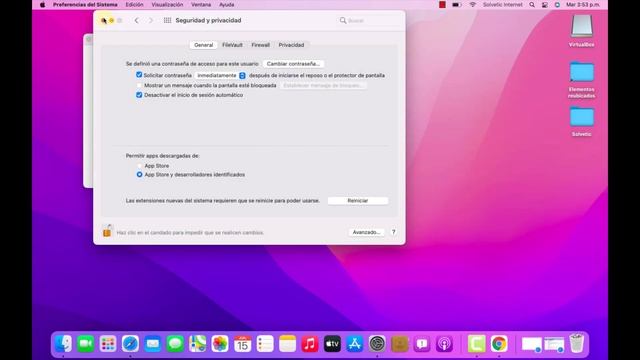
Task: Open Music from the dock
Action: coord(310,344)
